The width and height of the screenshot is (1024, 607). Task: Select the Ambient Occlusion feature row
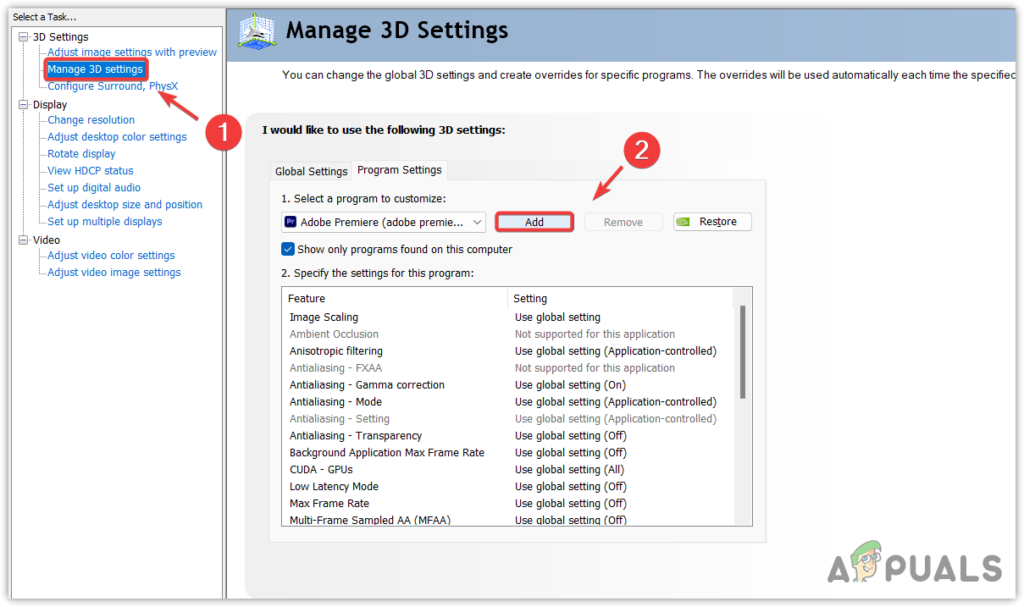(507, 335)
